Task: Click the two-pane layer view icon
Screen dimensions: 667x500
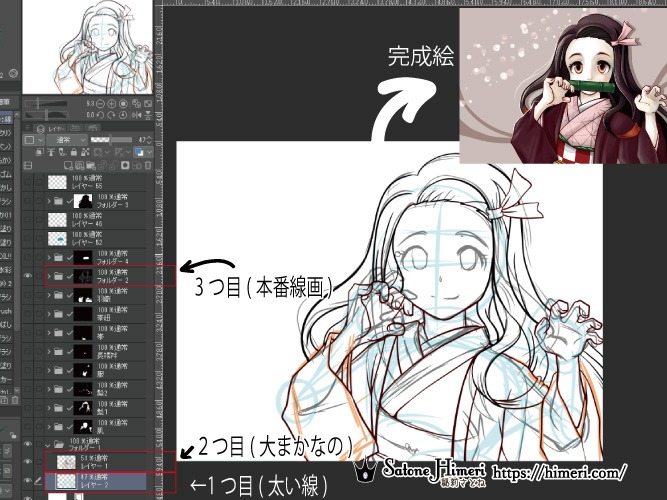Action: tap(28, 165)
